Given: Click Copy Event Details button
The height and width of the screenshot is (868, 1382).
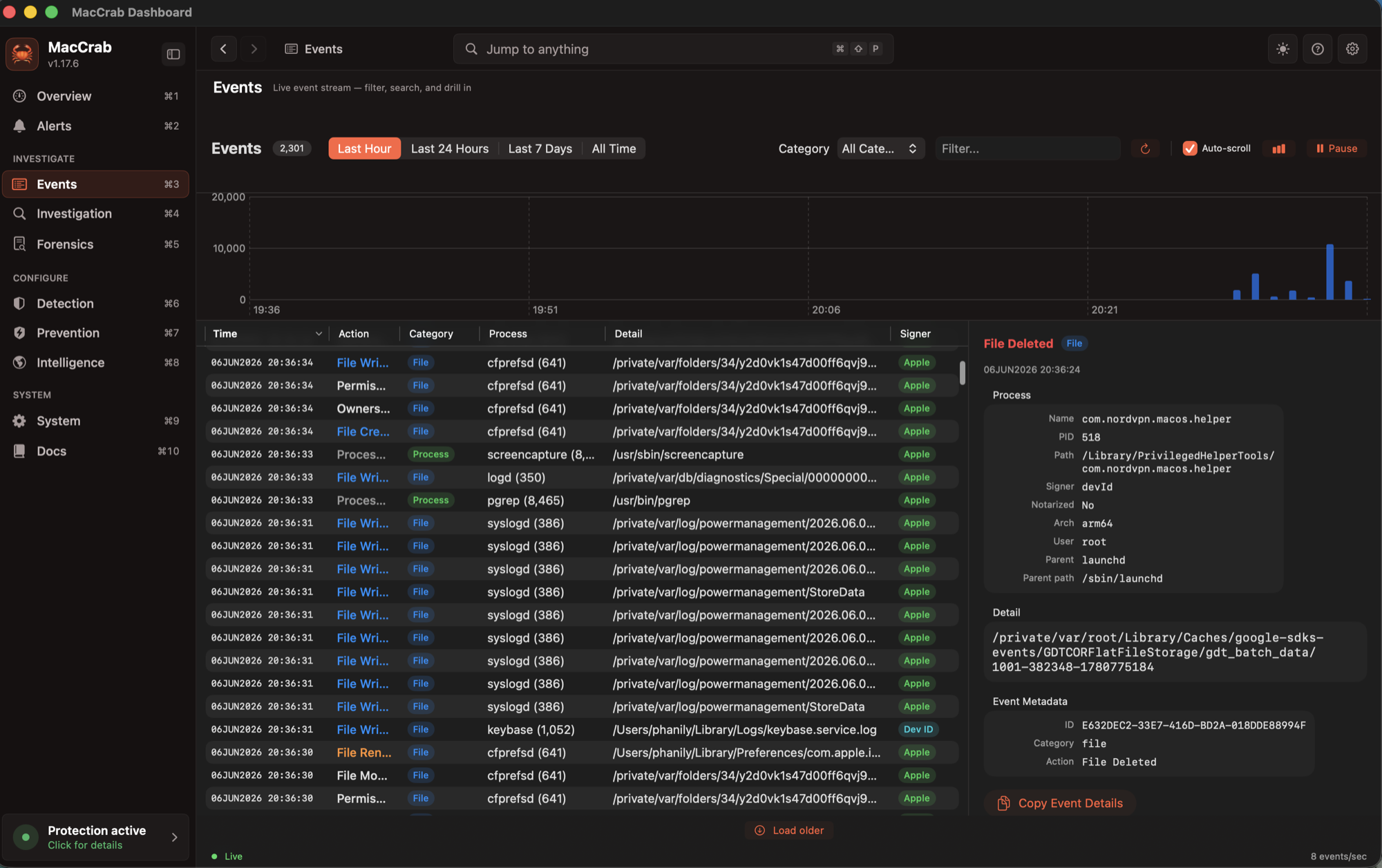Looking at the screenshot, I should click(1060, 803).
